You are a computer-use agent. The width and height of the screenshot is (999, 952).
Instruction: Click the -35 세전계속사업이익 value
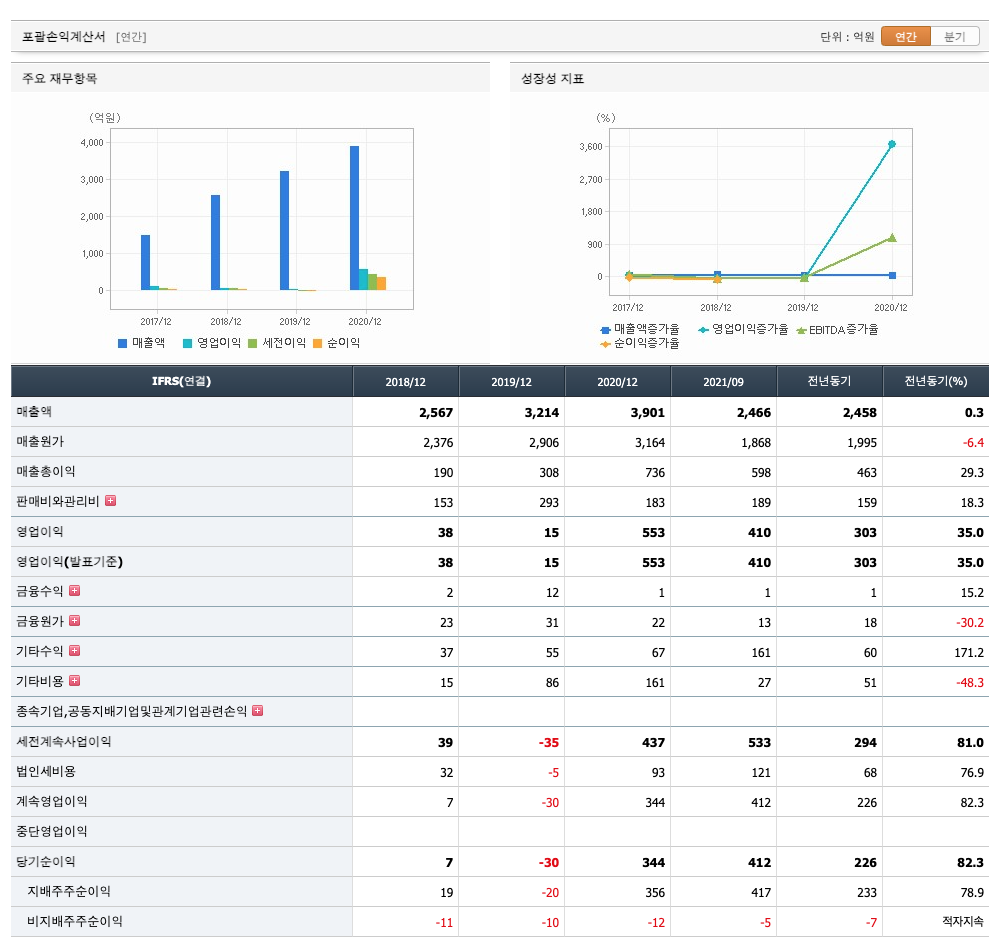coord(549,742)
